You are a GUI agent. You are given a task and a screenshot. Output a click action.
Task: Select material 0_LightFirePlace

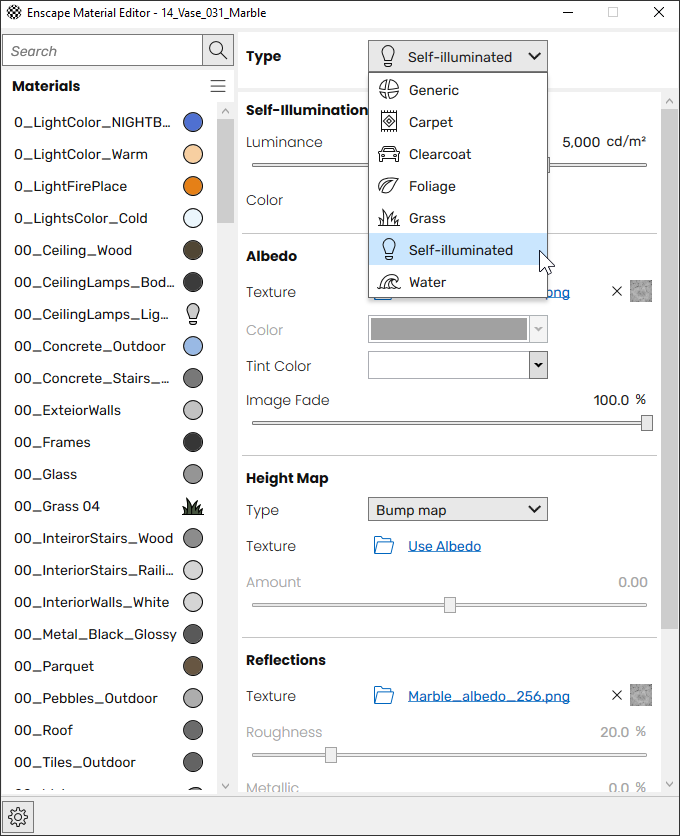[x=108, y=186]
